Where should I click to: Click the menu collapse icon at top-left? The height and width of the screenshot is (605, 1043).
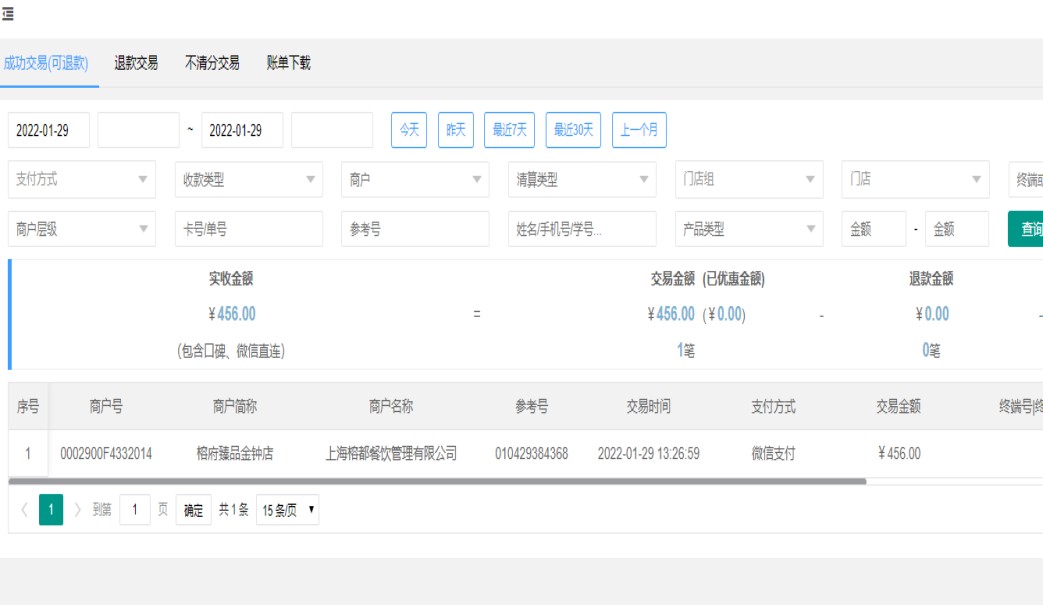[x=8, y=14]
